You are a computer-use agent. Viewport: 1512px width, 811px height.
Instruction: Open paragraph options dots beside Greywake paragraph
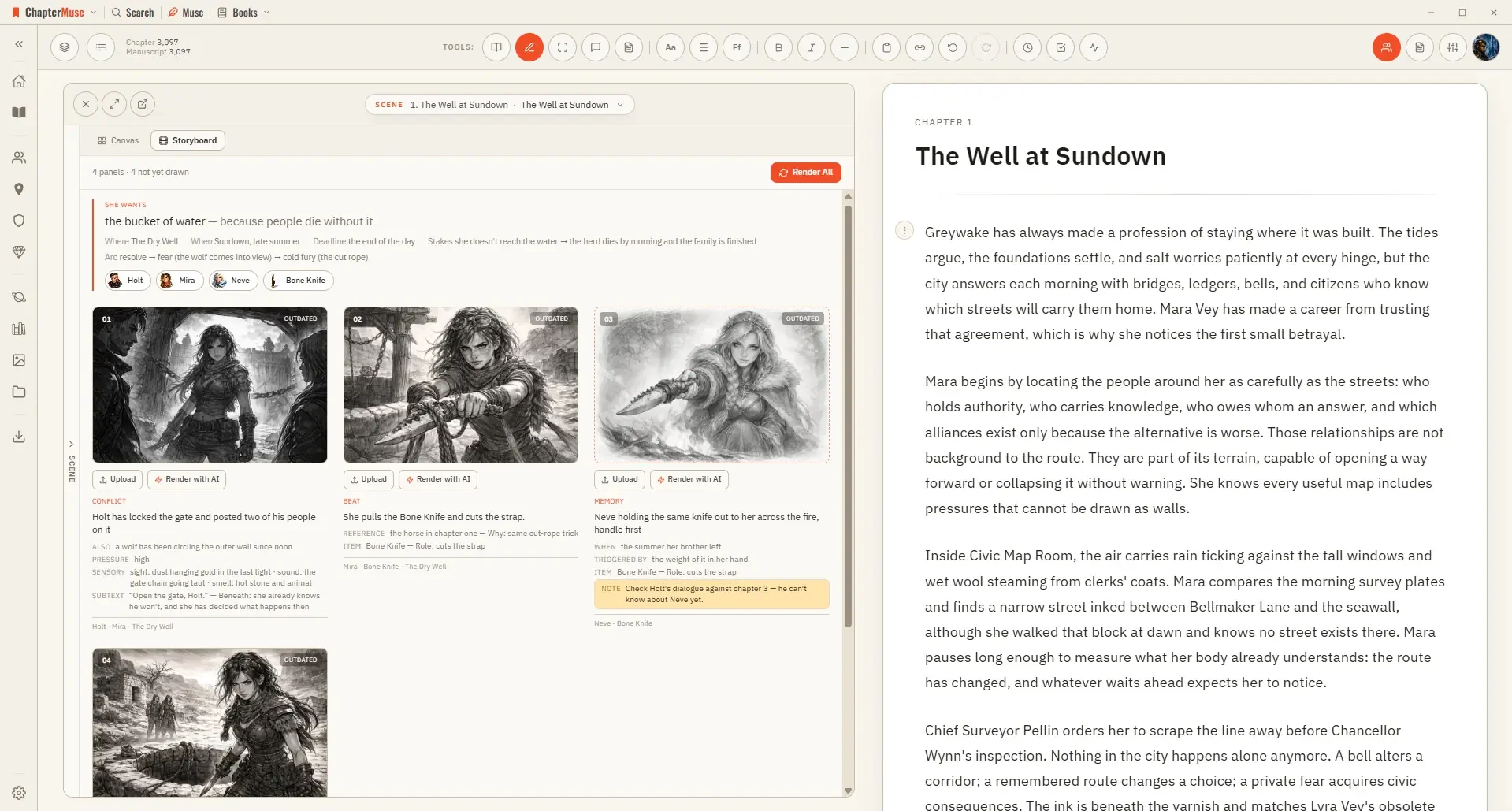coord(905,231)
